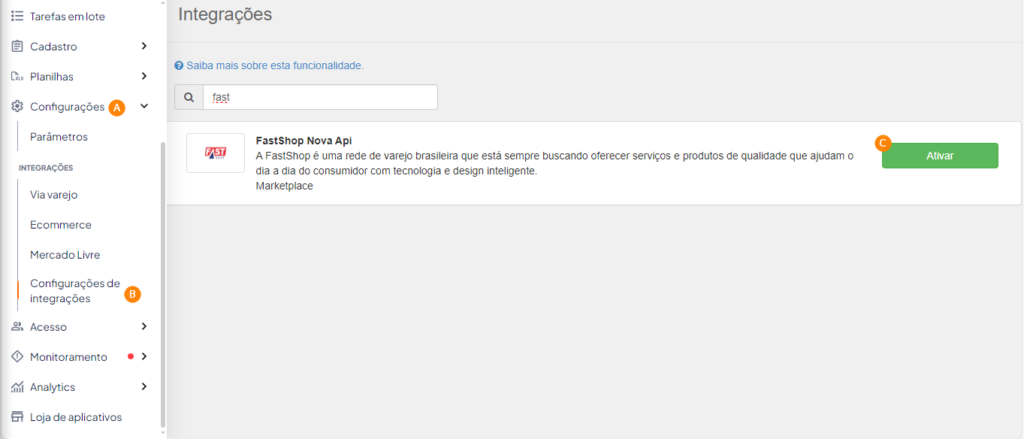Click the integrations search field containing fast

tap(320, 97)
